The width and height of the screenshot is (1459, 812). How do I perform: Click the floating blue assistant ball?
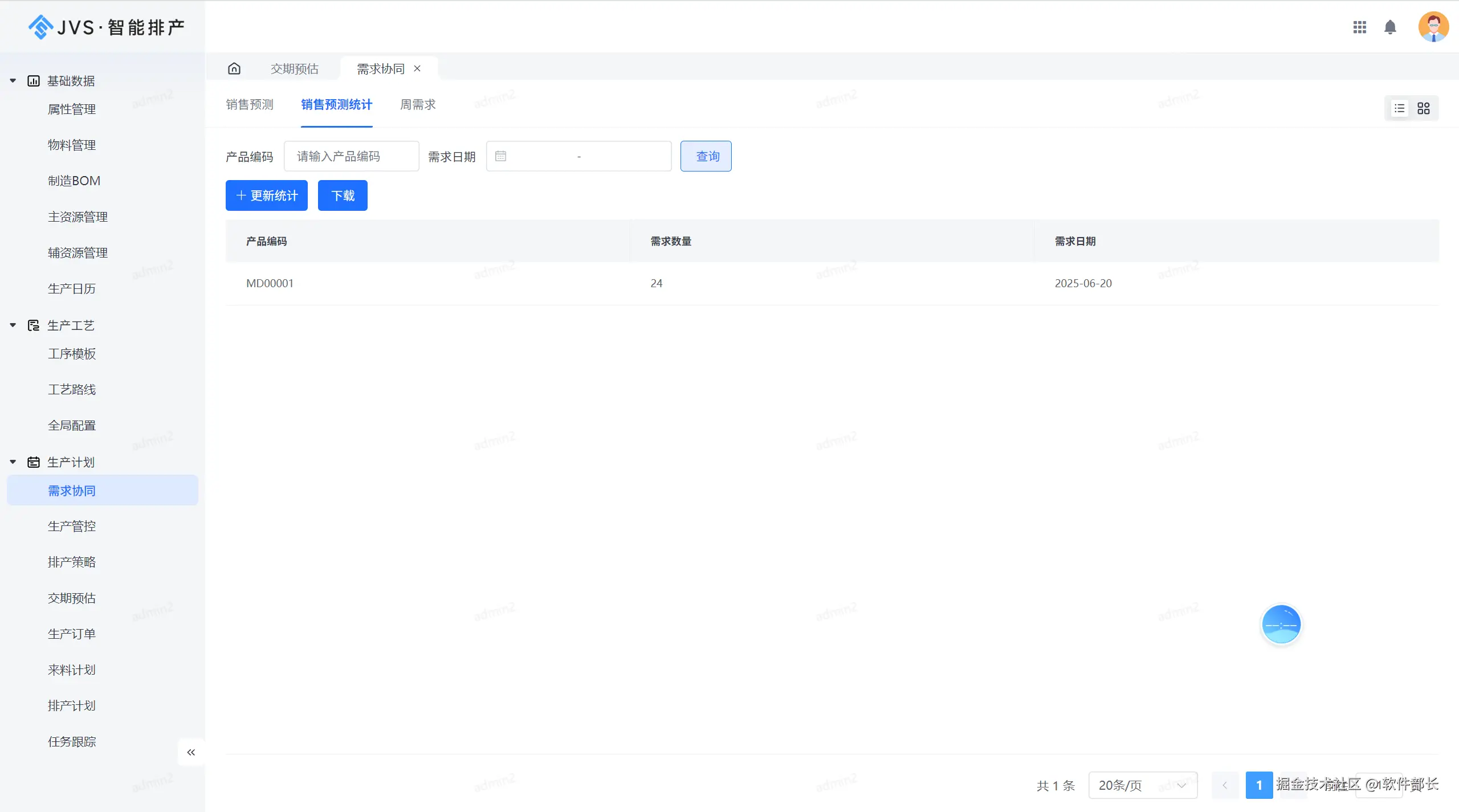point(1281,625)
